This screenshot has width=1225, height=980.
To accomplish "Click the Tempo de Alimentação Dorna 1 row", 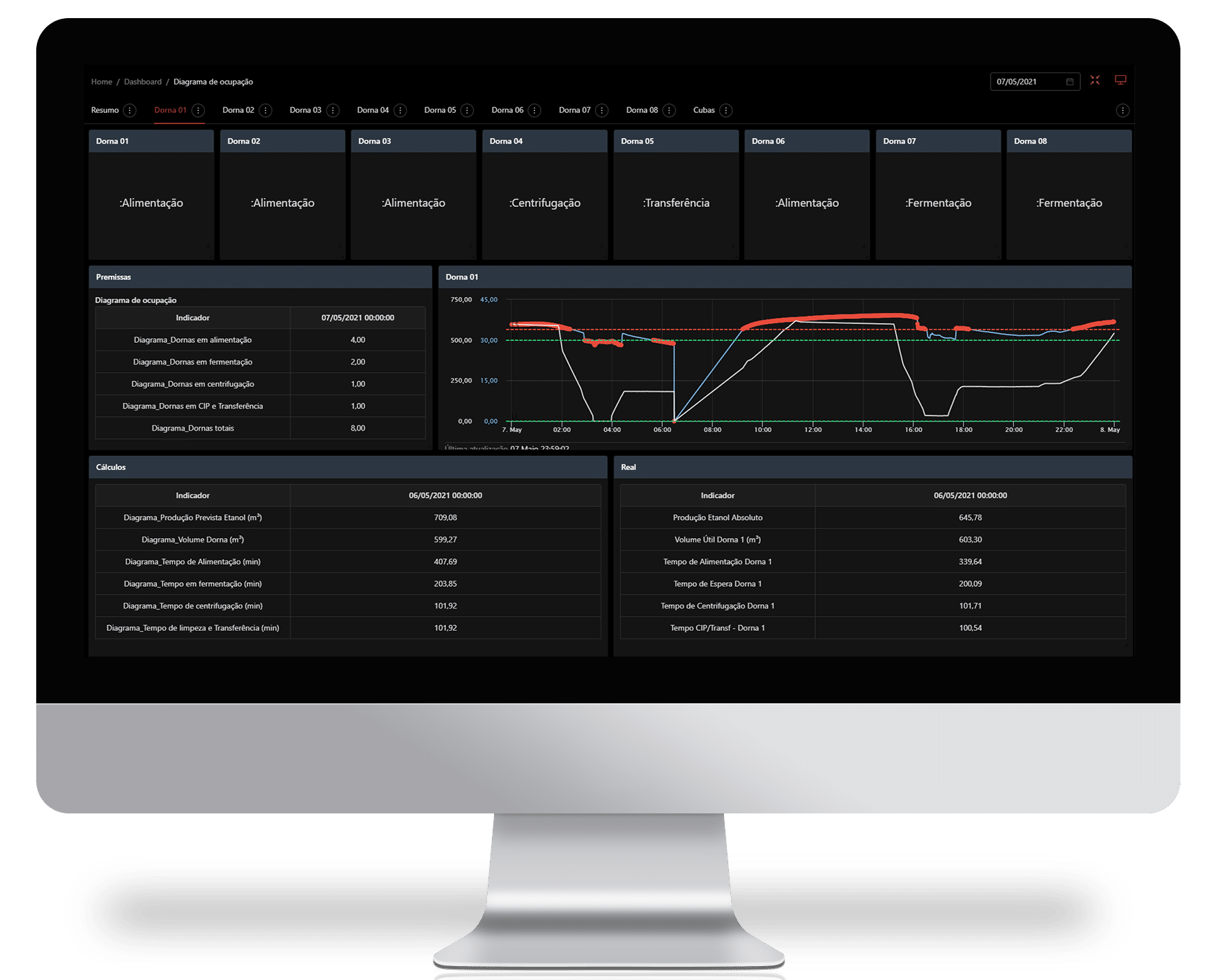I will (x=872, y=562).
